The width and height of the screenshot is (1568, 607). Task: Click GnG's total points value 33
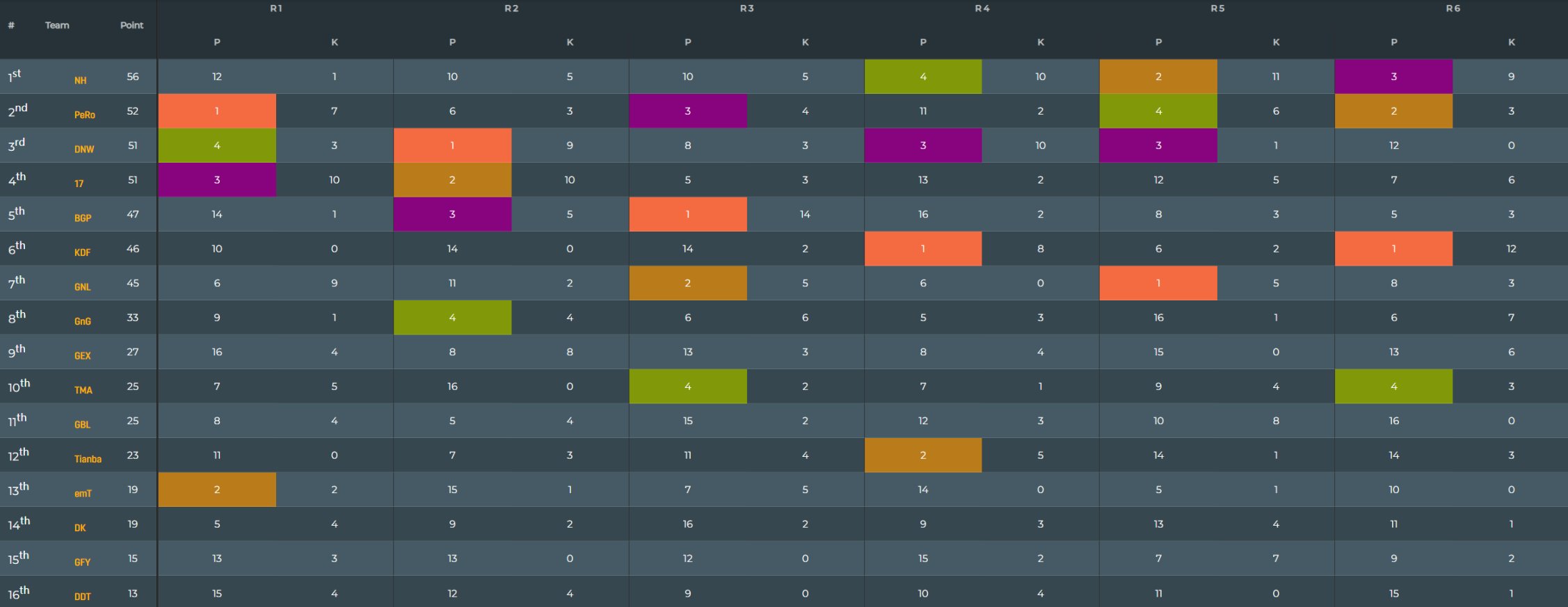[x=132, y=318]
